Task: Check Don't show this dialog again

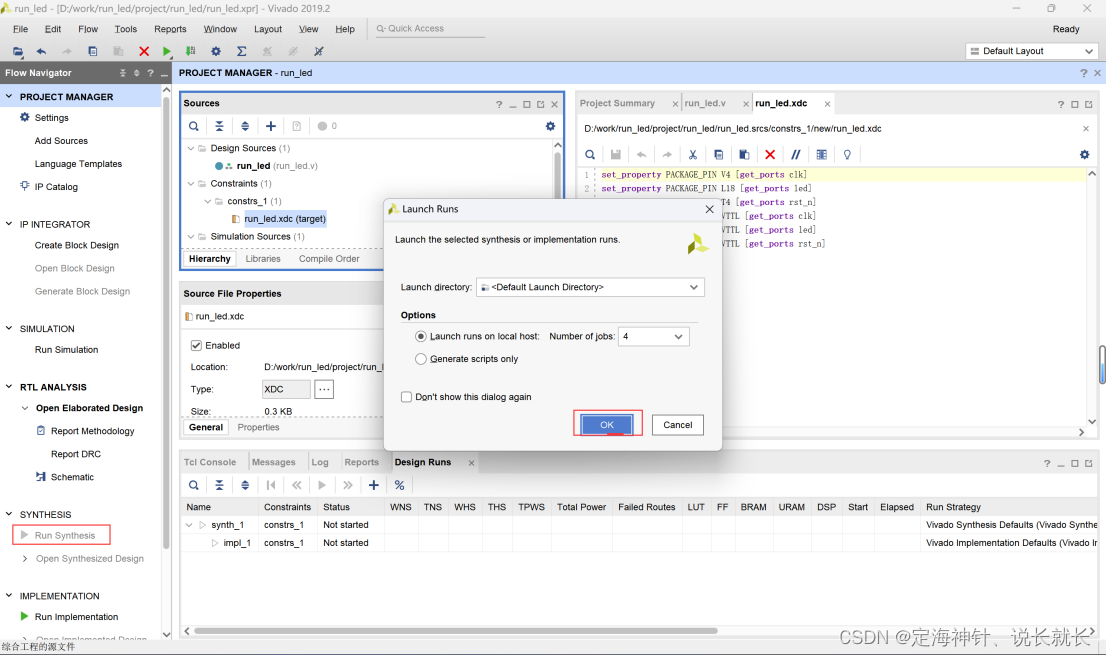Action: (x=406, y=397)
